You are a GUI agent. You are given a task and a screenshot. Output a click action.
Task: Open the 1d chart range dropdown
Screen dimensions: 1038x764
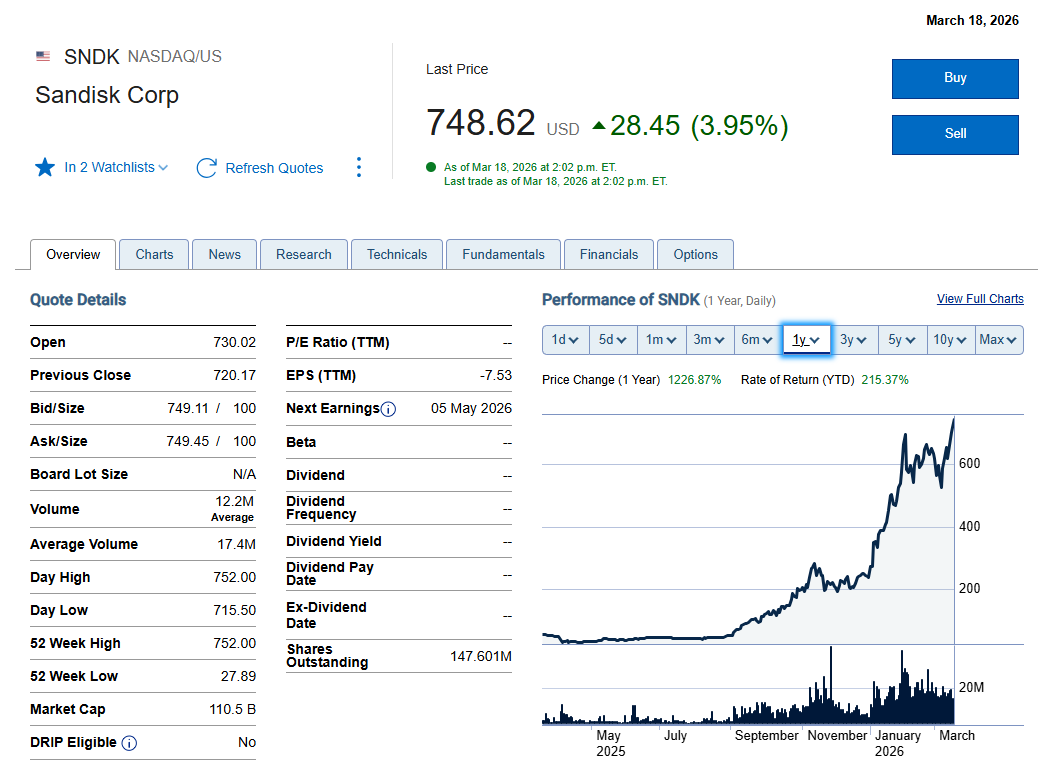click(565, 340)
